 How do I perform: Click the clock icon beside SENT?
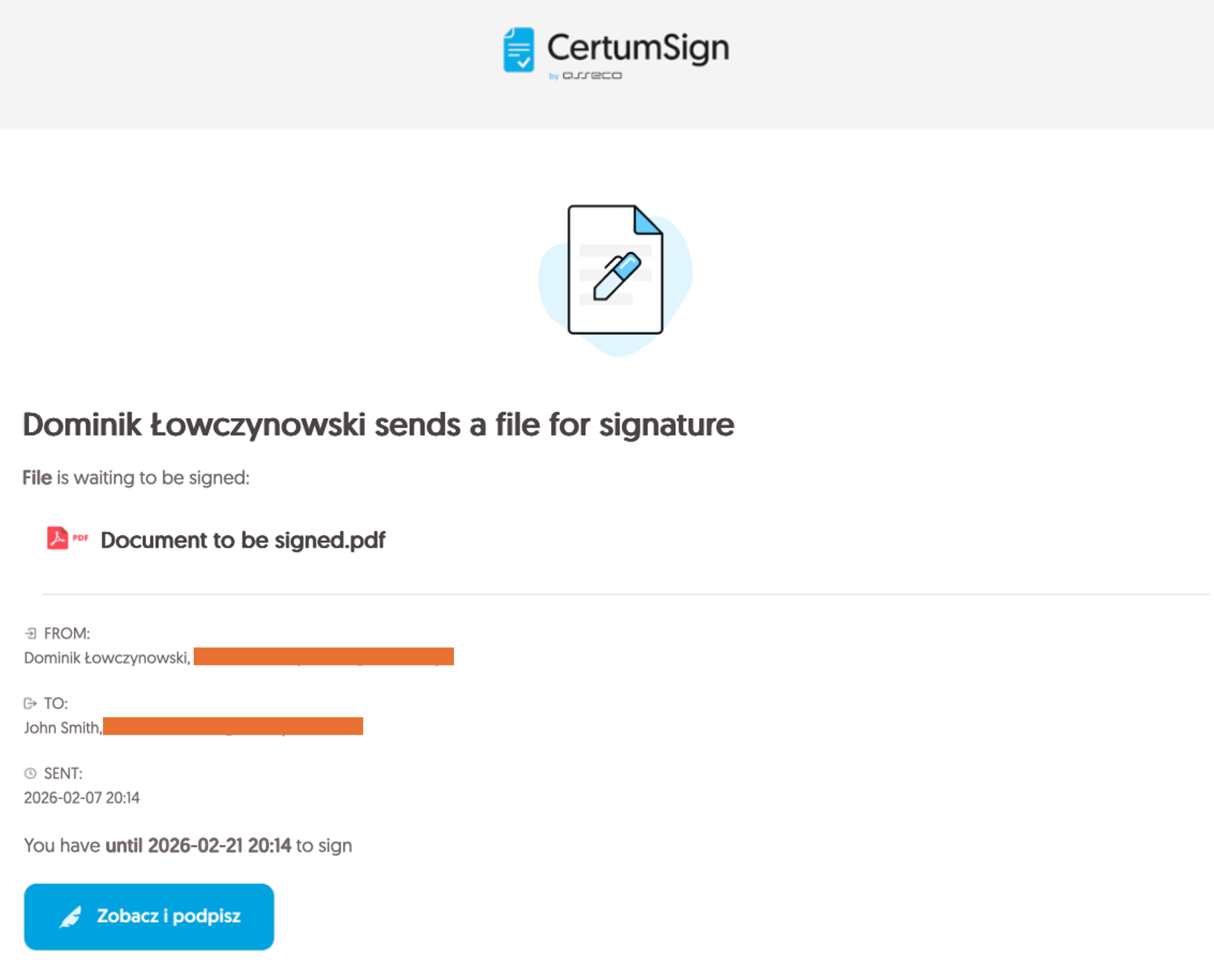pos(30,774)
